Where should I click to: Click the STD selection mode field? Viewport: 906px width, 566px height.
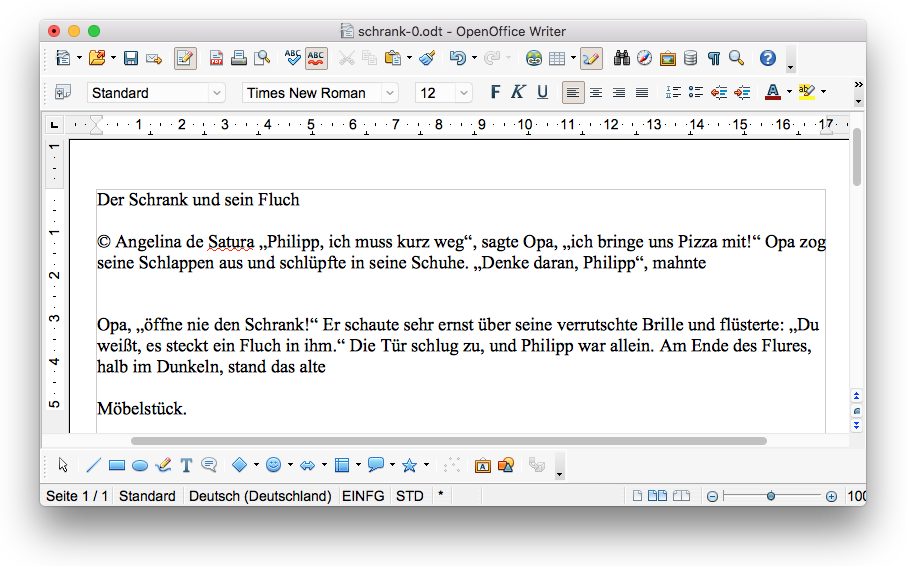tap(410, 496)
